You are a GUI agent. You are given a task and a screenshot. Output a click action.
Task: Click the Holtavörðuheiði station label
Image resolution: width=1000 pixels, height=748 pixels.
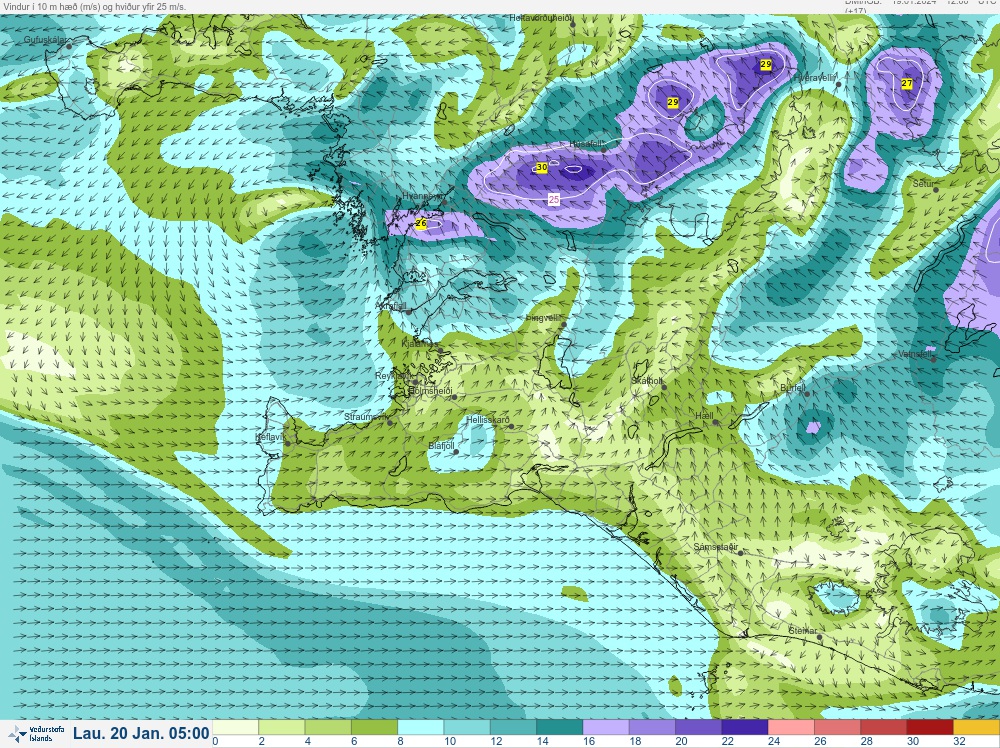[x=540, y=18]
